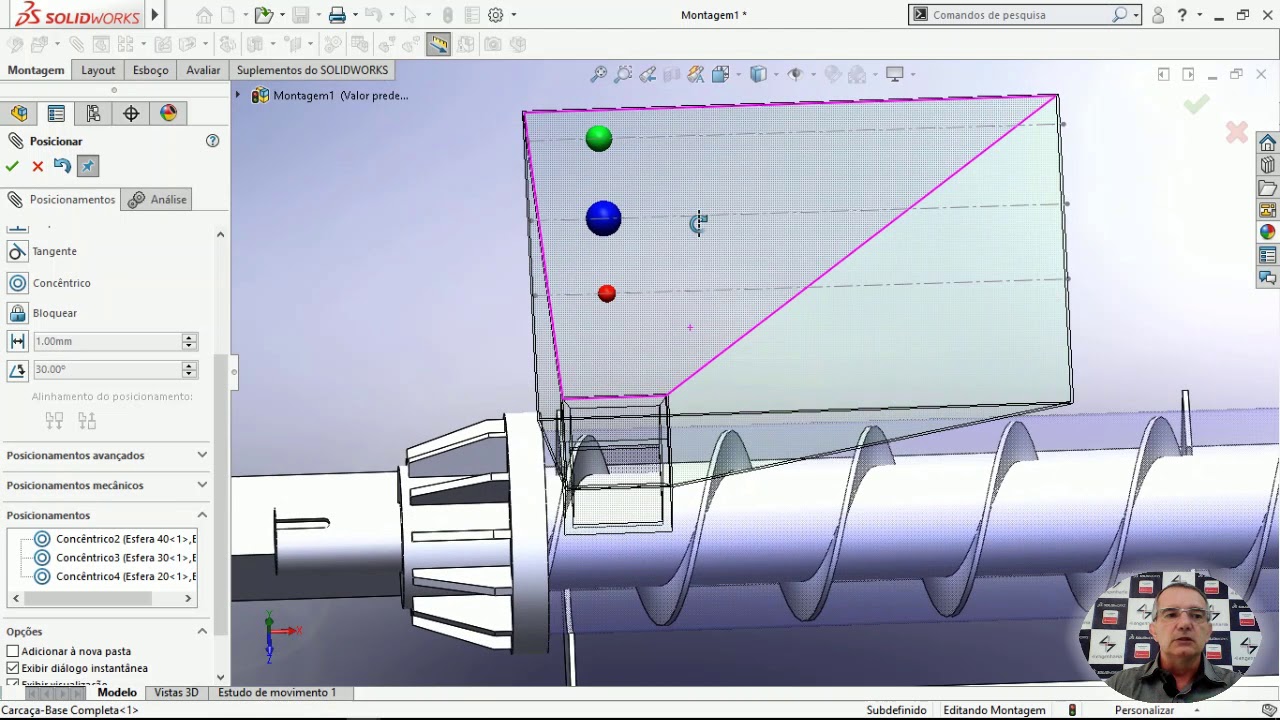Toggle the distance mate icon
The width and height of the screenshot is (1280, 720).
click(x=17, y=341)
